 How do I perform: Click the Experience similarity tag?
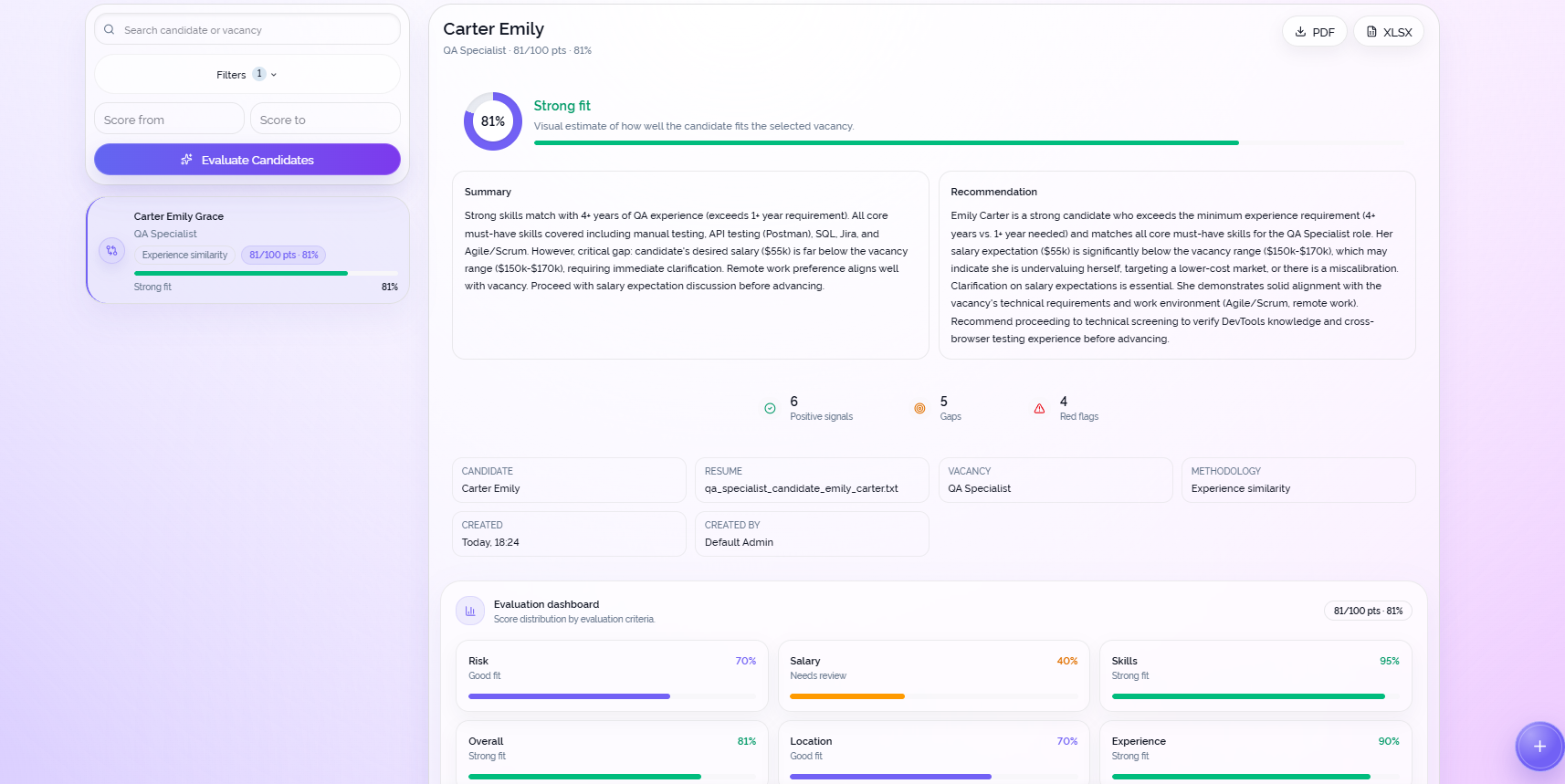[x=184, y=256]
